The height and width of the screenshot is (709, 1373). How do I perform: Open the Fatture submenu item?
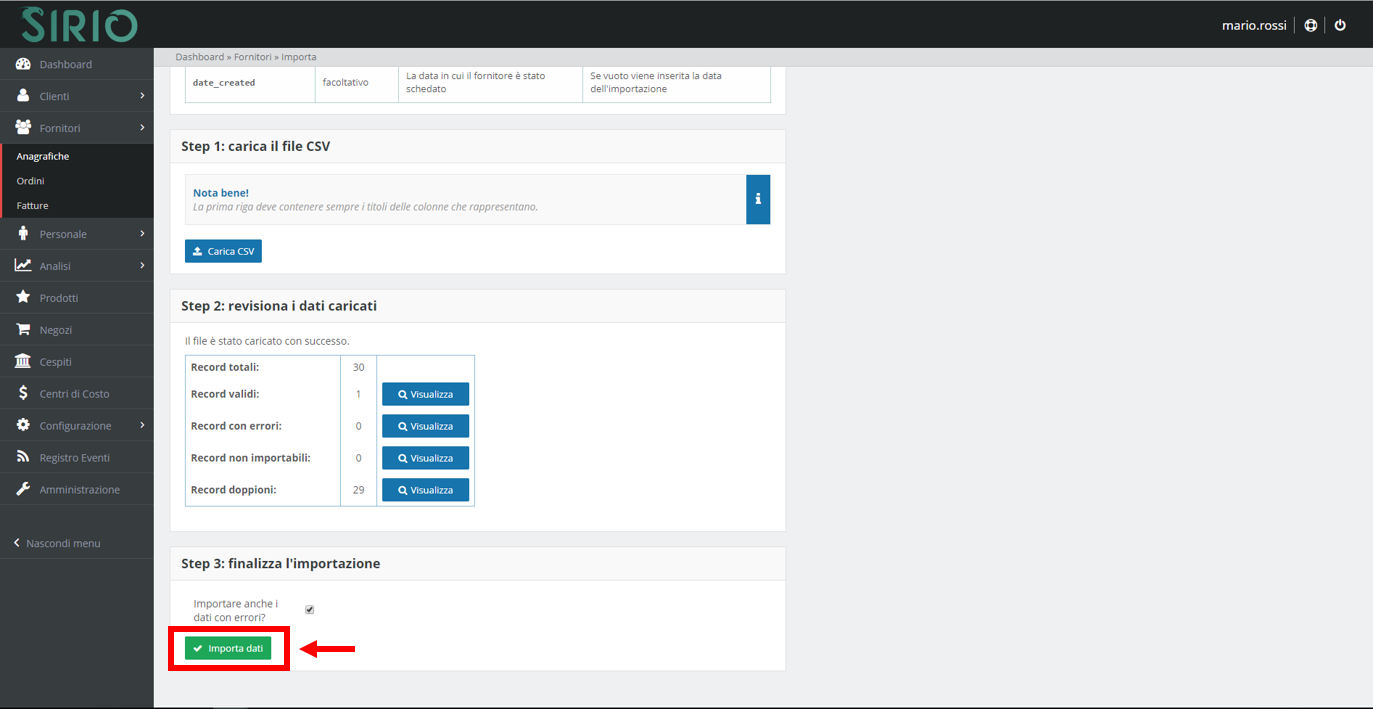click(x=32, y=206)
